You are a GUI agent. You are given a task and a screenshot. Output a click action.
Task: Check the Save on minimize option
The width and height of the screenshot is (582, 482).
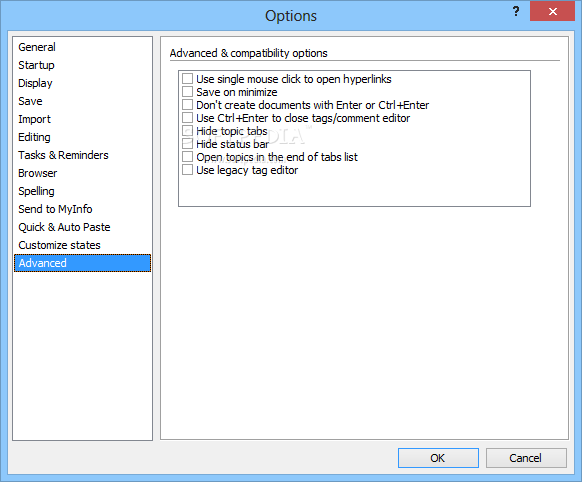pyautogui.click(x=187, y=92)
